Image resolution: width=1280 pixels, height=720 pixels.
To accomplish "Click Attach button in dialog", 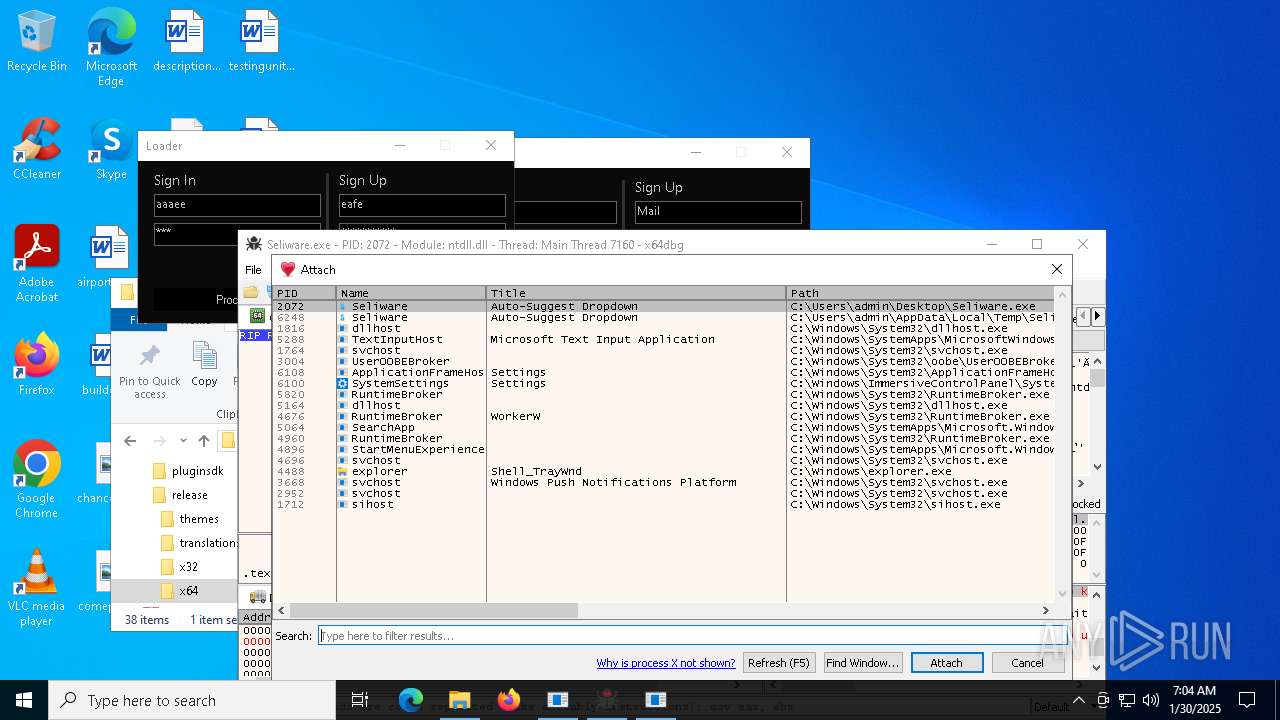I will click(946, 663).
